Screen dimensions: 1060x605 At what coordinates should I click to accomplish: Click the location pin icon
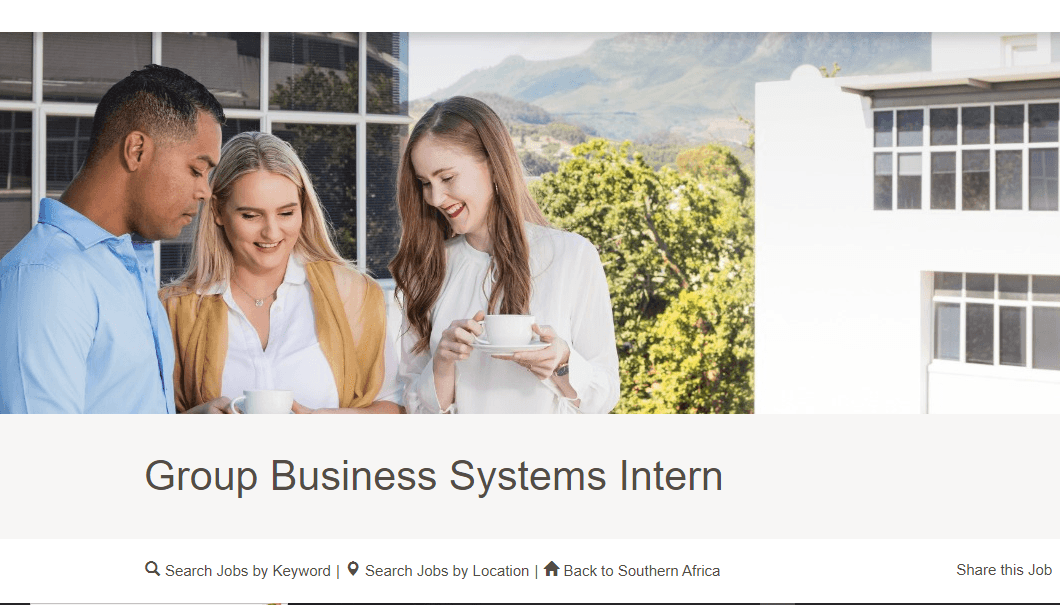pos(353,569)
